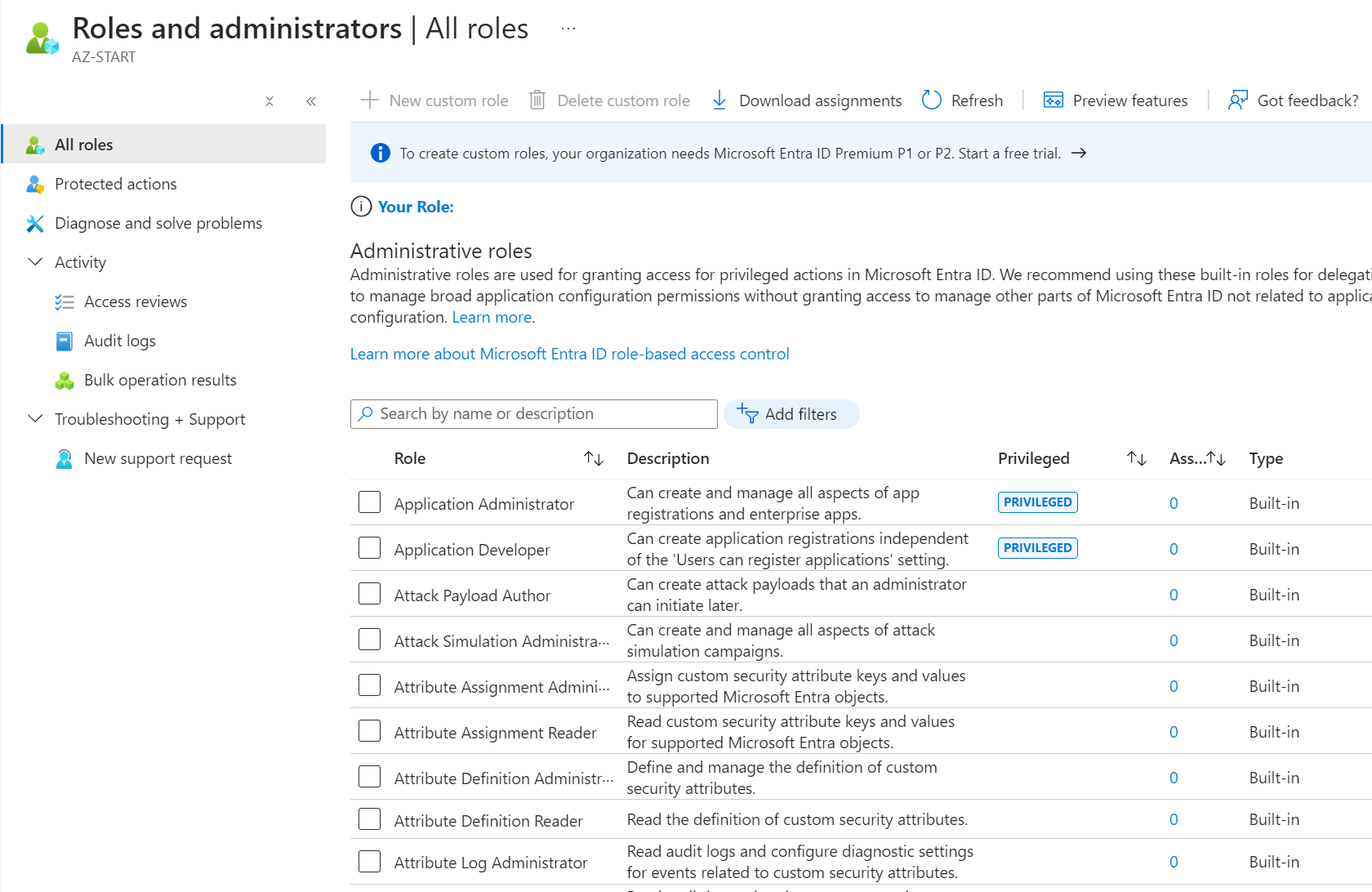The width and height of the screenshot is (1372, 892).
Task: Click the Audit logs notebook icon
Action: coord(65,341)
